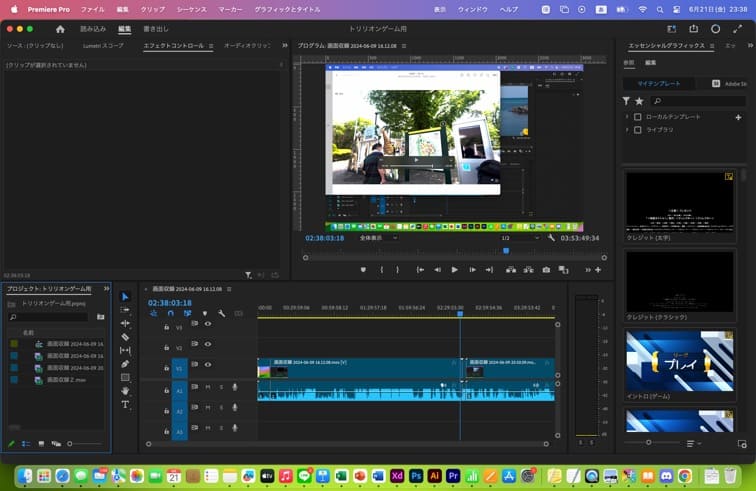Switch to the Lumetri スコープ tab
Viewport: 756px width, 491px height.
(x=103, y=46)
